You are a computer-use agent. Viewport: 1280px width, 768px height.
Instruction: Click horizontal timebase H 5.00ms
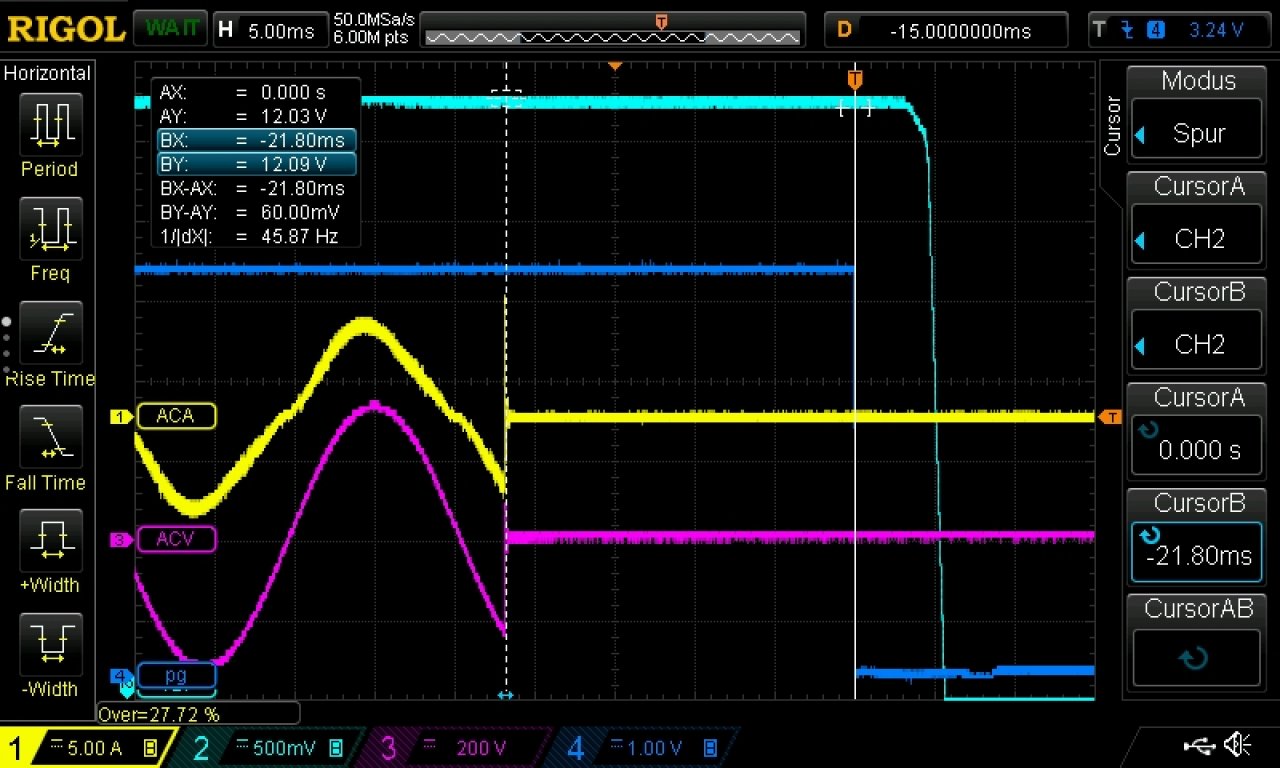pos(271,30)
